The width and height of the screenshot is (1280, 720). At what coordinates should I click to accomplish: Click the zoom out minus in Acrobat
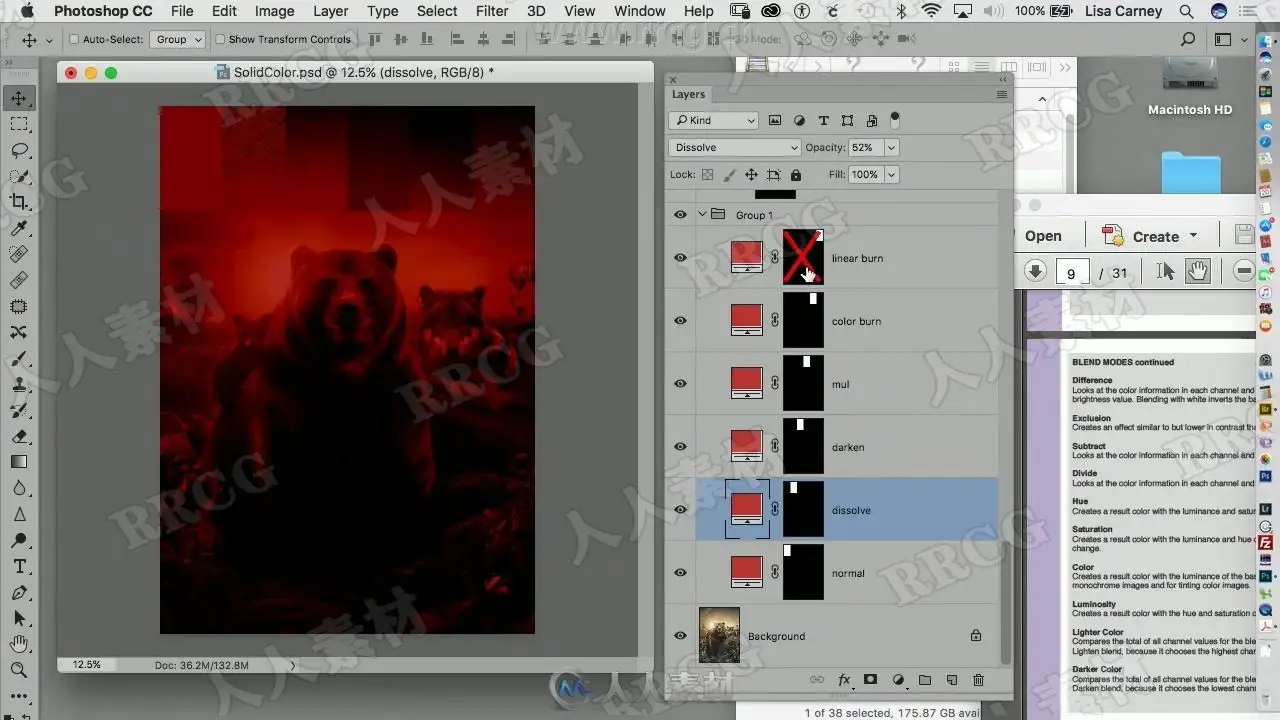(1245, 271)
